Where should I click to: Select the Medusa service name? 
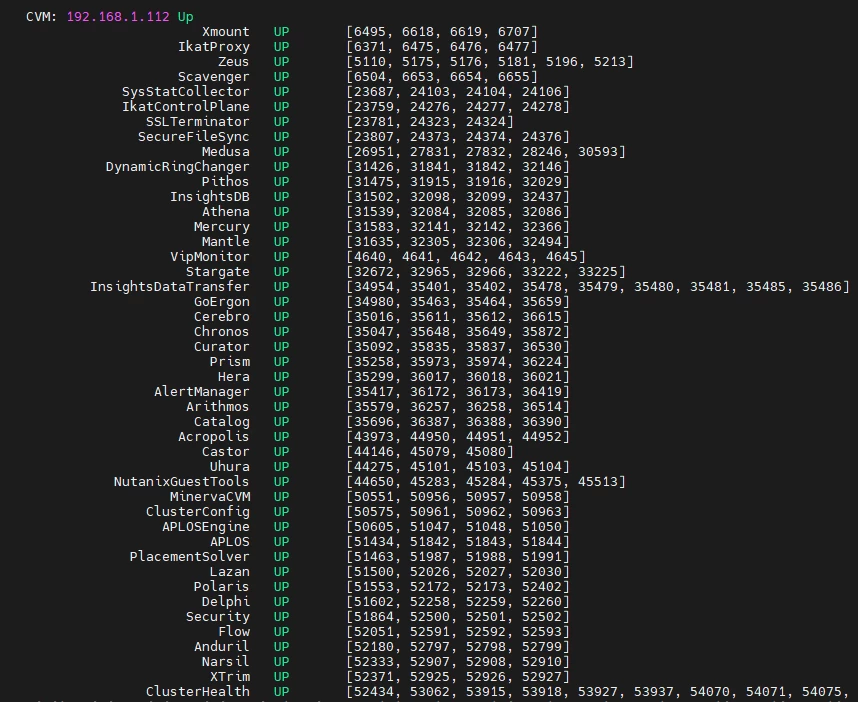[225, 152]
